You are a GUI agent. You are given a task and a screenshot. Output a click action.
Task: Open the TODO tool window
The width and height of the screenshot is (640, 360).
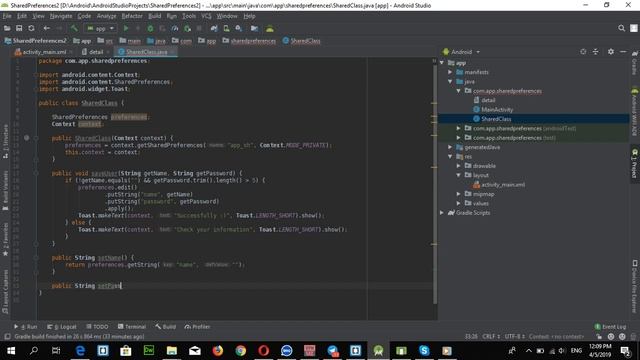(97, 327)
